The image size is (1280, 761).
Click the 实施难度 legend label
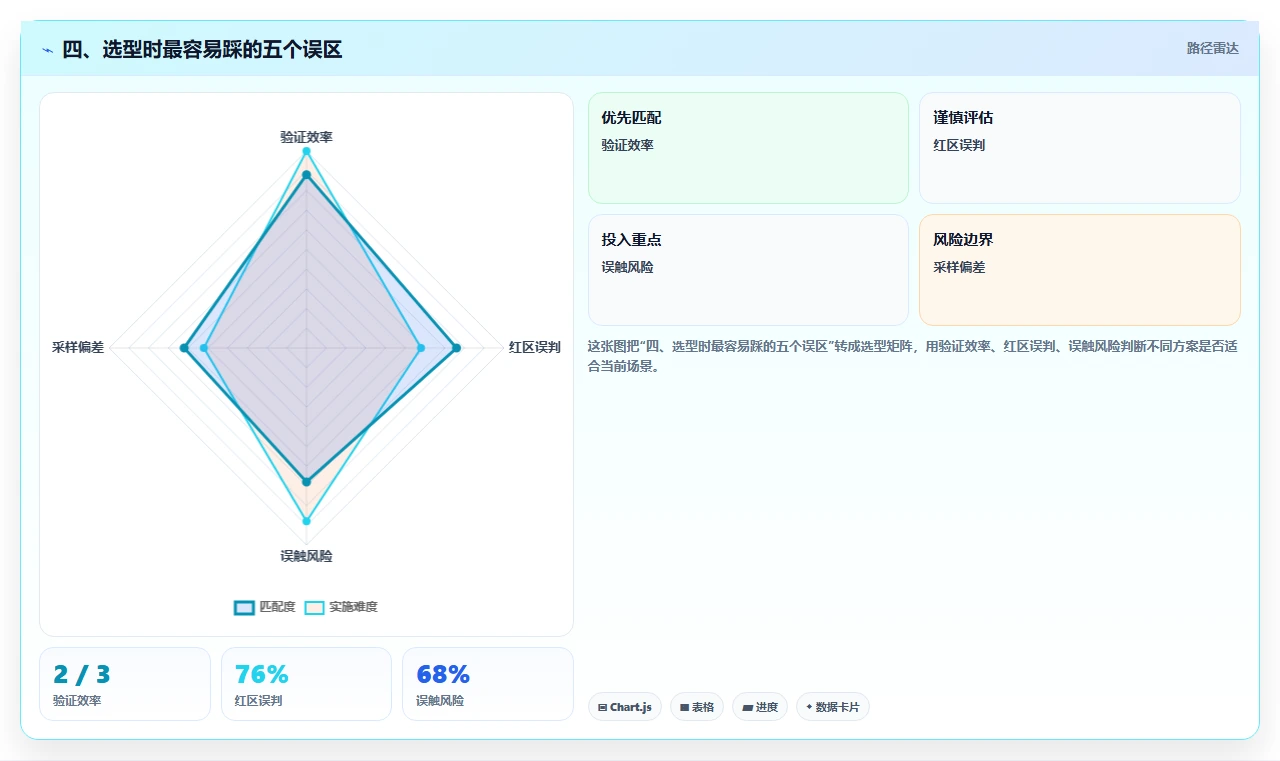point(353,607)
